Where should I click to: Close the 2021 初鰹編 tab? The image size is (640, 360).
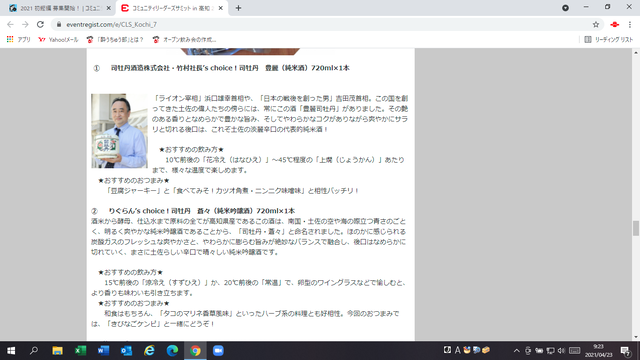click(x=109, y=8)
